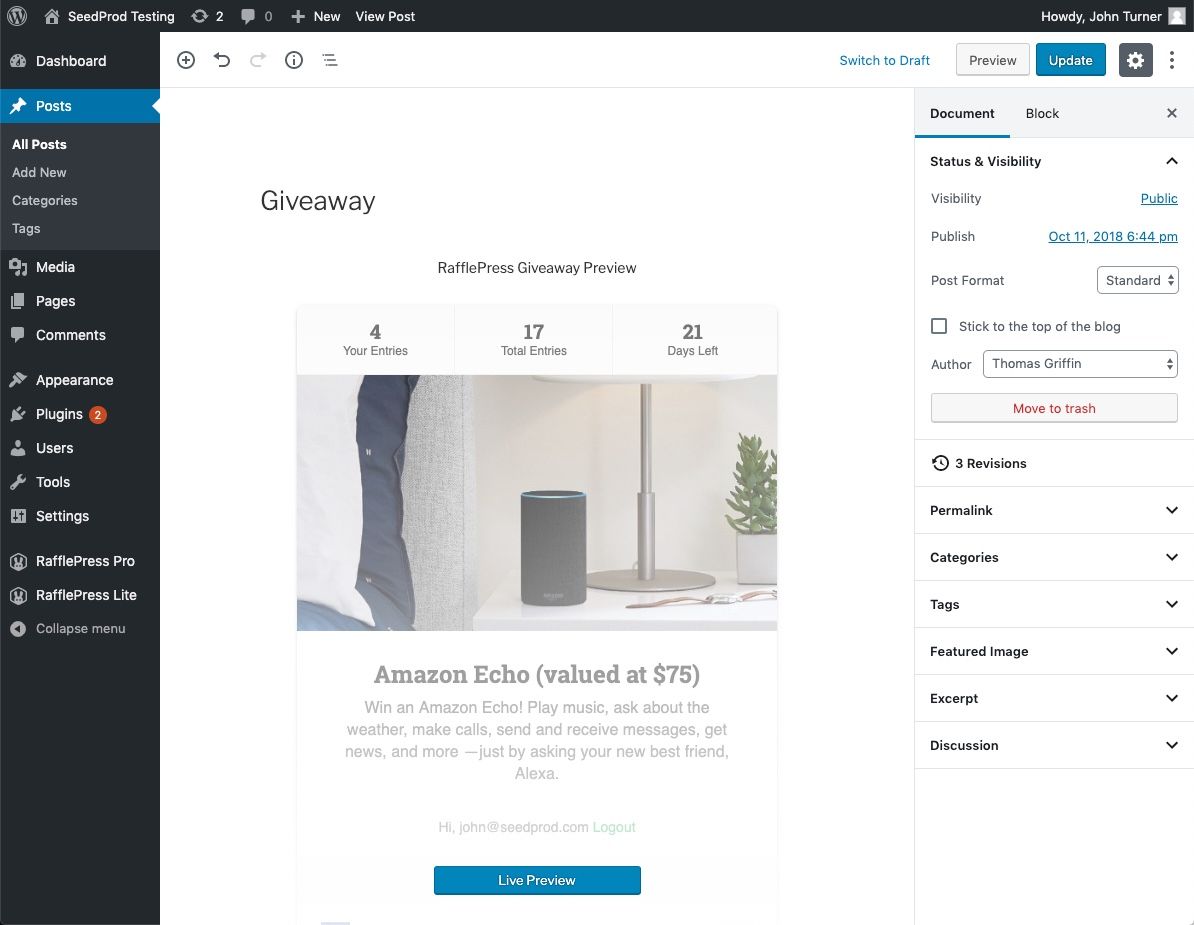Open the content structure info icon

point(294,60)
